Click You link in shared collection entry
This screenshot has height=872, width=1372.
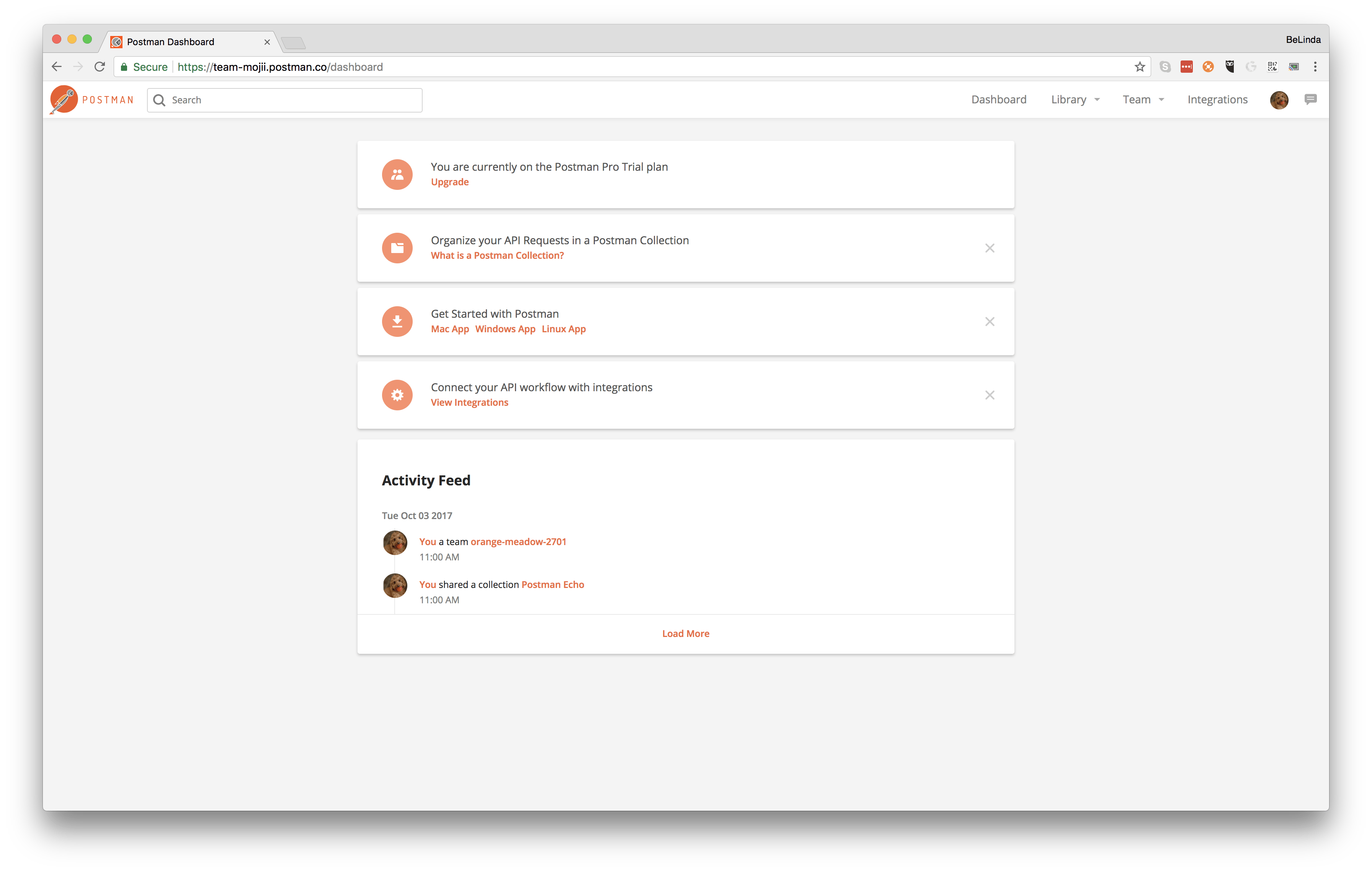pyautogui.click(x=427, y=585)
